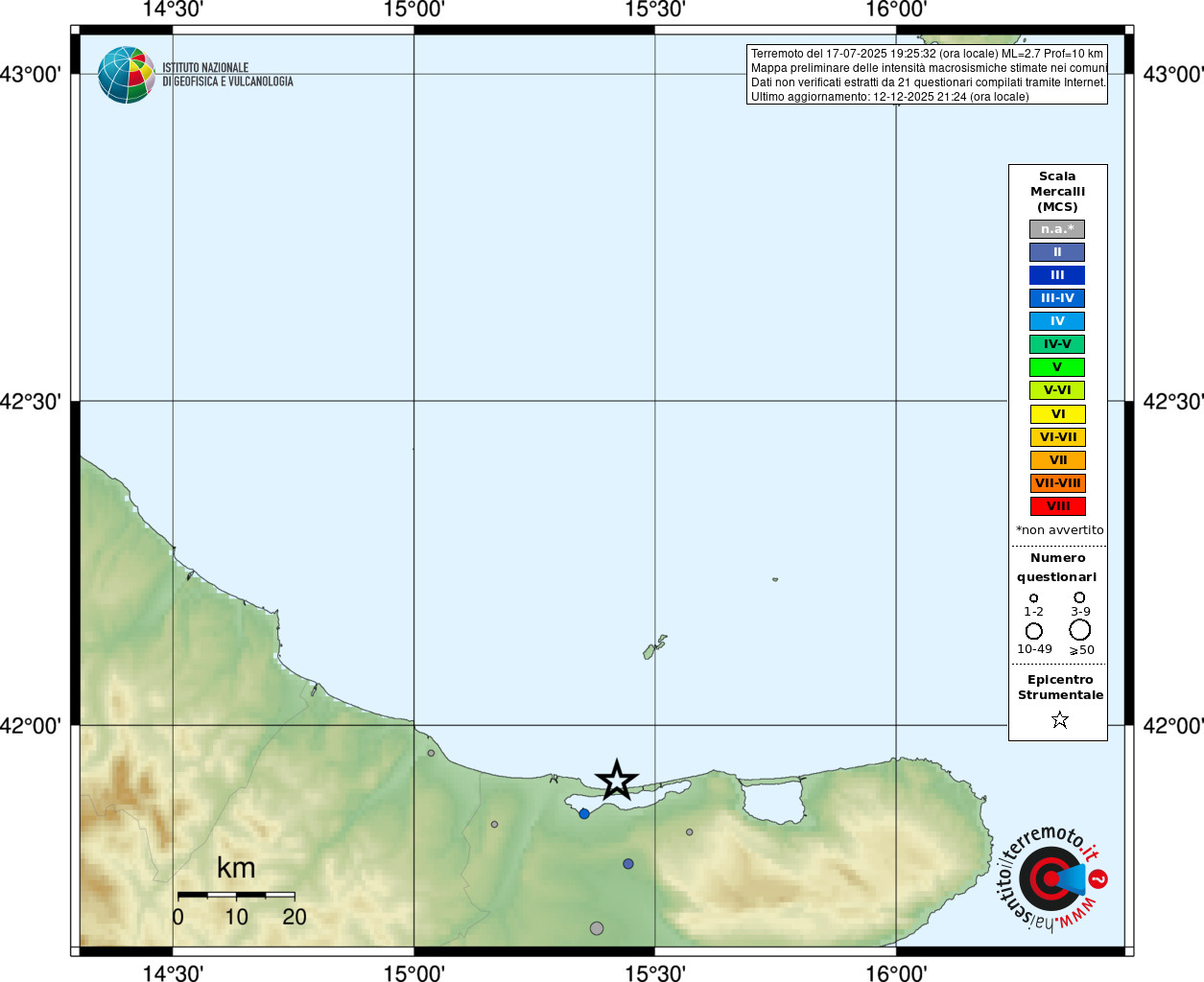
Task: Click the ≥50 questionnaires circle in the legend
Action: pyautogui.click(x=1080, y=630)
